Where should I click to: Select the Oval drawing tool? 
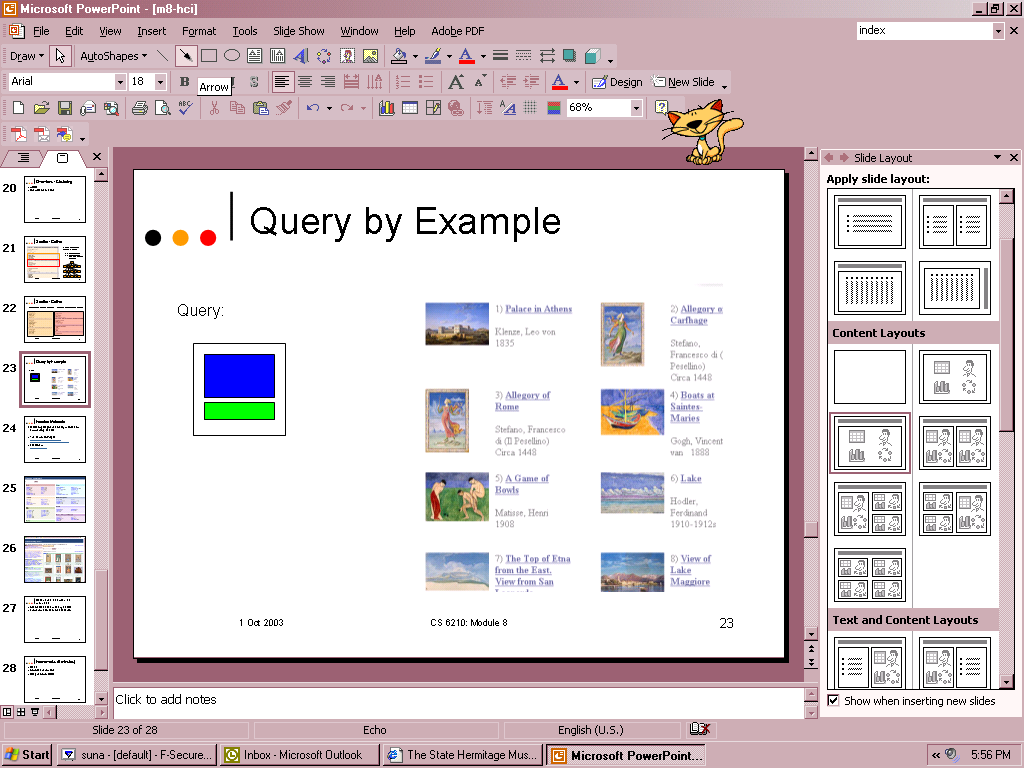pyautogui.click(x=231, y=56)
